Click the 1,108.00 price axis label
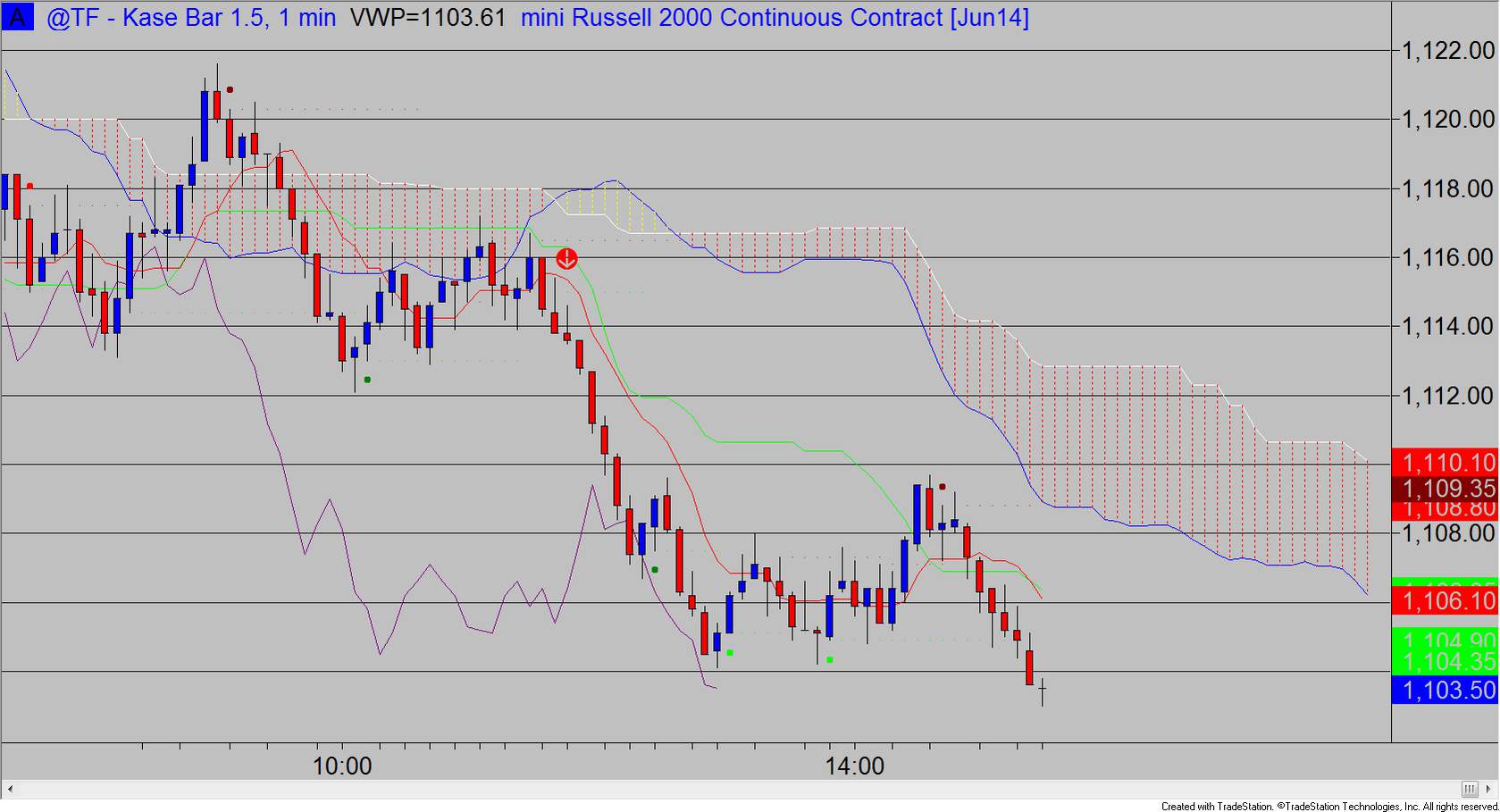1500x812 pixels. click(1447, 533)
